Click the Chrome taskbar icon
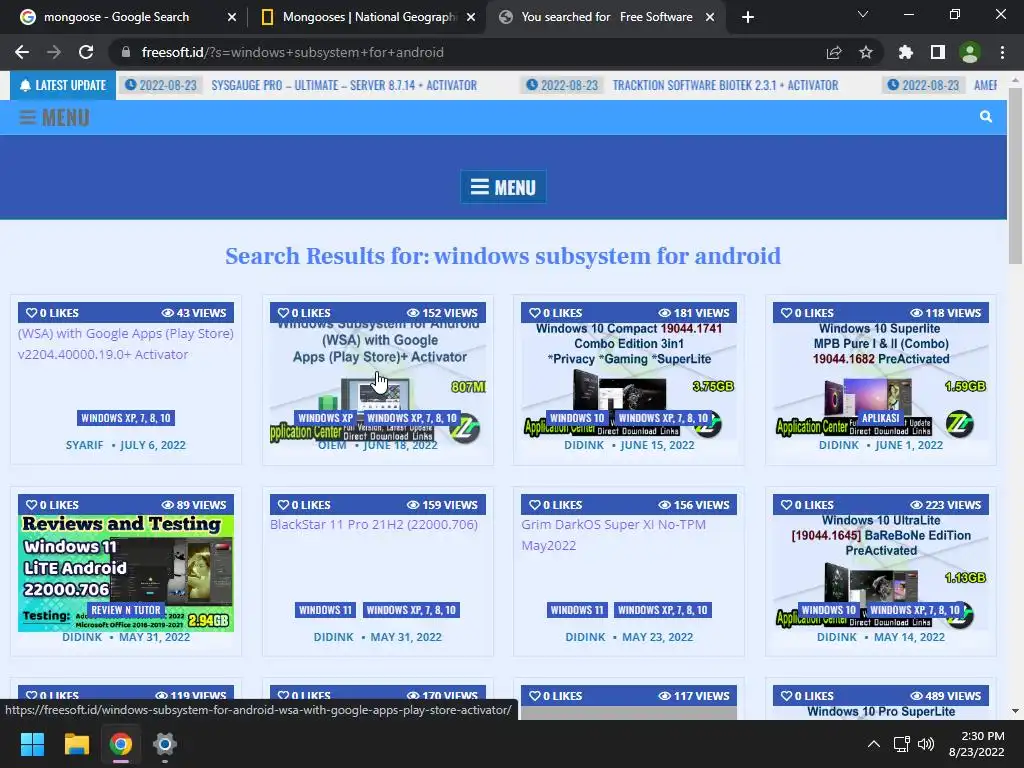The image size is (1024, 768). point(120,744)
